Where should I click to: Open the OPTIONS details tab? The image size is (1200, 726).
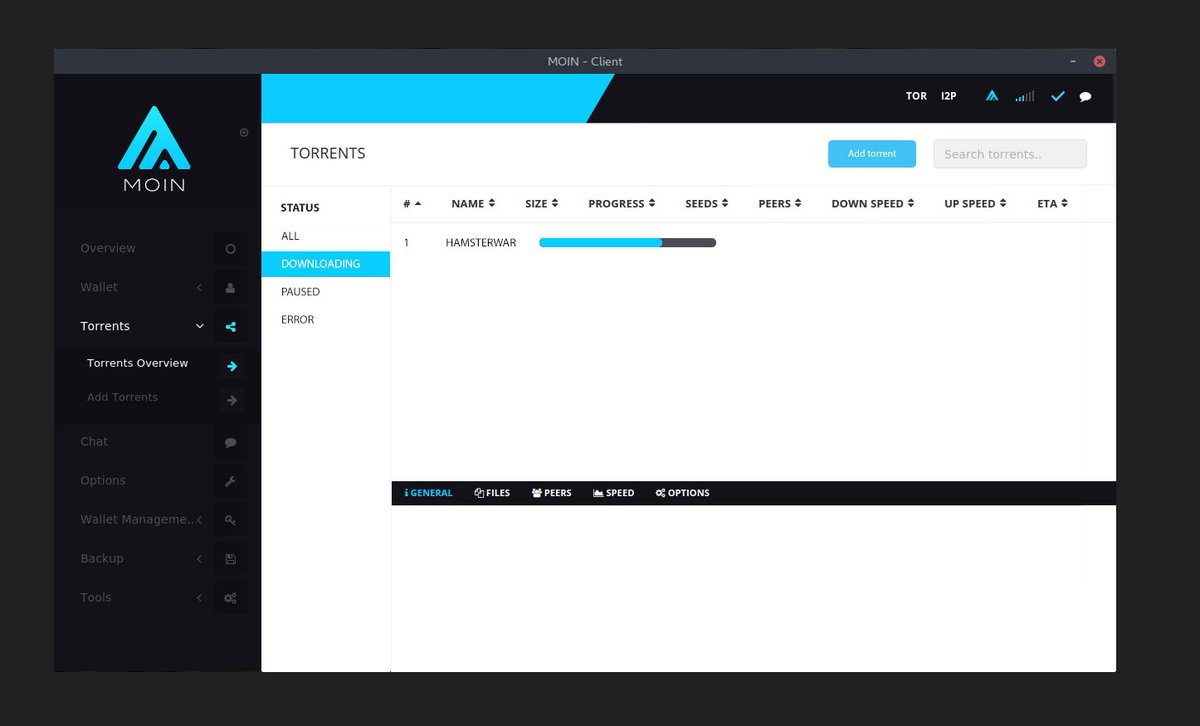click(682, 493)
